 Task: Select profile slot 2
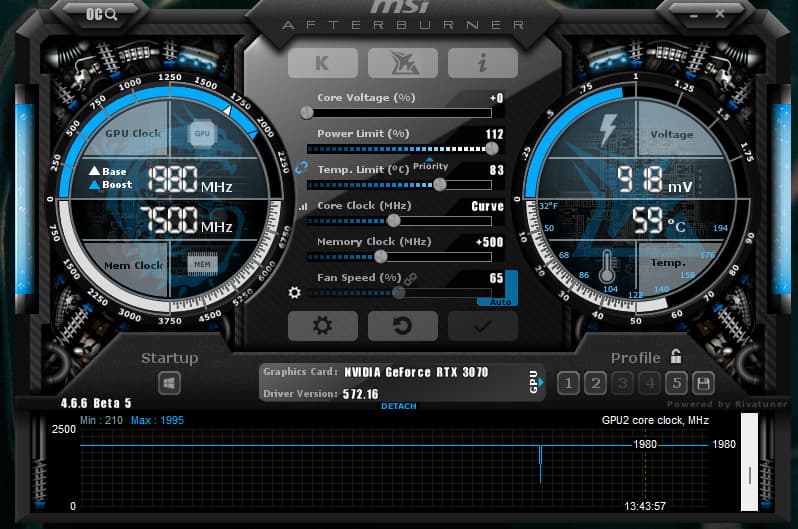(595, 383)
